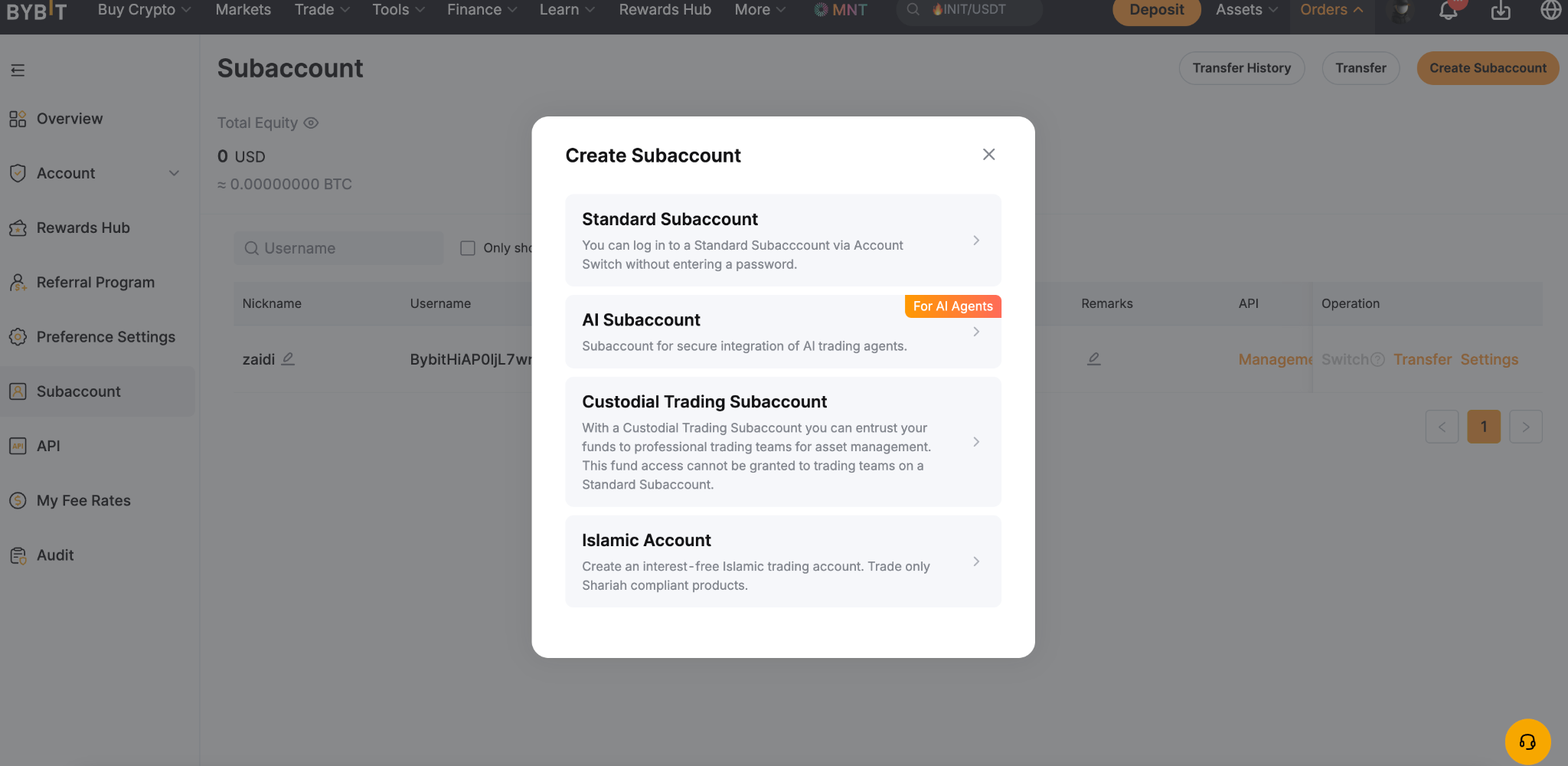Open the language globe icon
Image resolution: width=1568 pixels, height=766 pixels.
coord(1550,10)
